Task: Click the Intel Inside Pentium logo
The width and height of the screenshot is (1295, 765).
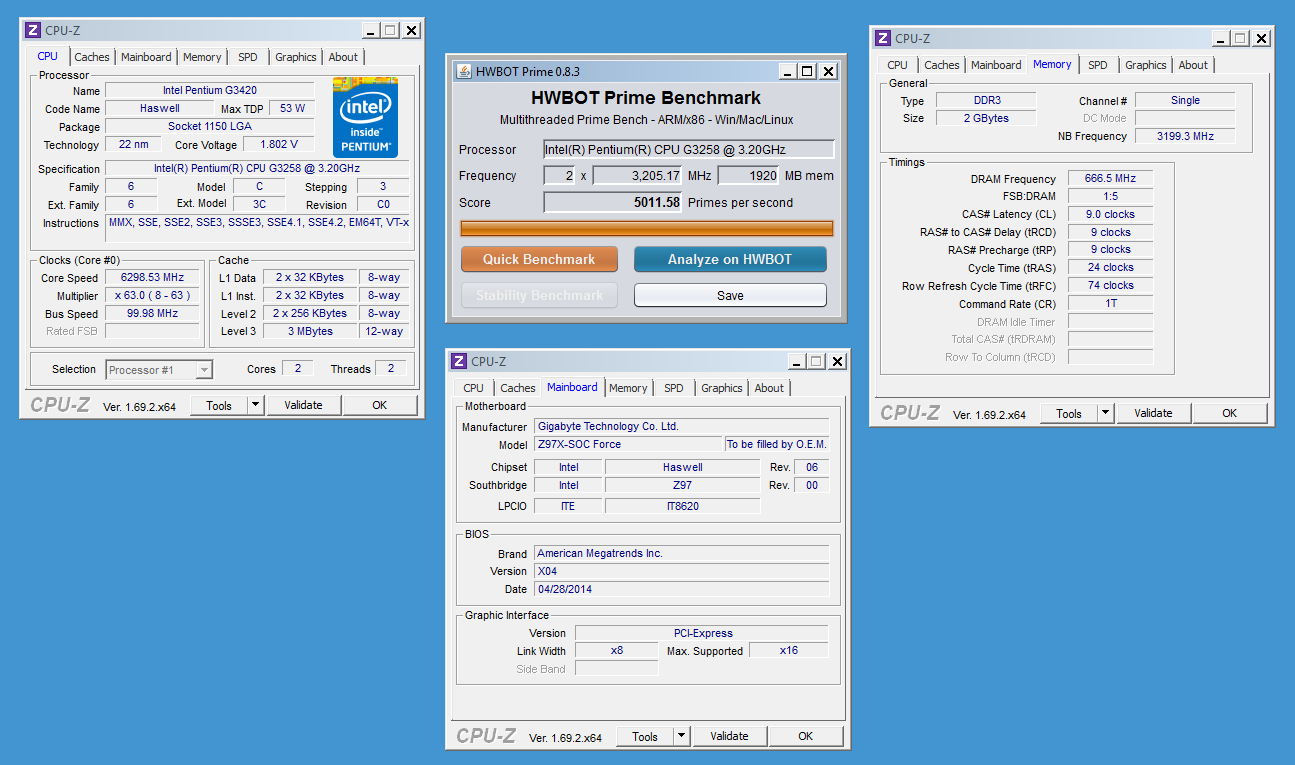Action: coord(365,118)
